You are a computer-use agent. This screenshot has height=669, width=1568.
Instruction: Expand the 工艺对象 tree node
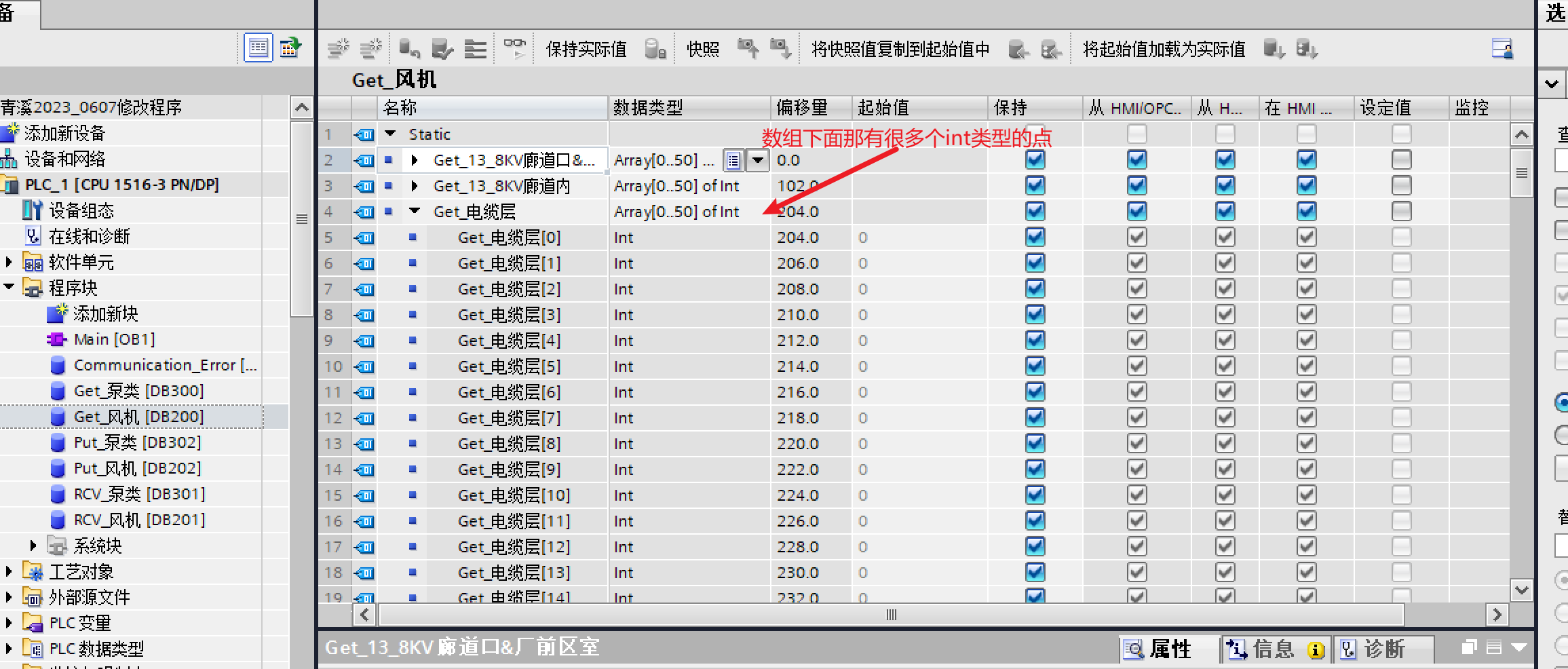9,571
